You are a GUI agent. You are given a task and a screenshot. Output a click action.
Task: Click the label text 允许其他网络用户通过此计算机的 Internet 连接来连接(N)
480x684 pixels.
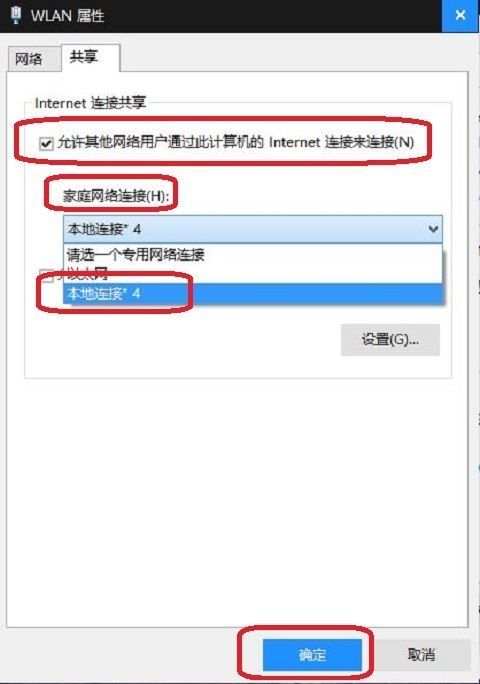[236, 142]
